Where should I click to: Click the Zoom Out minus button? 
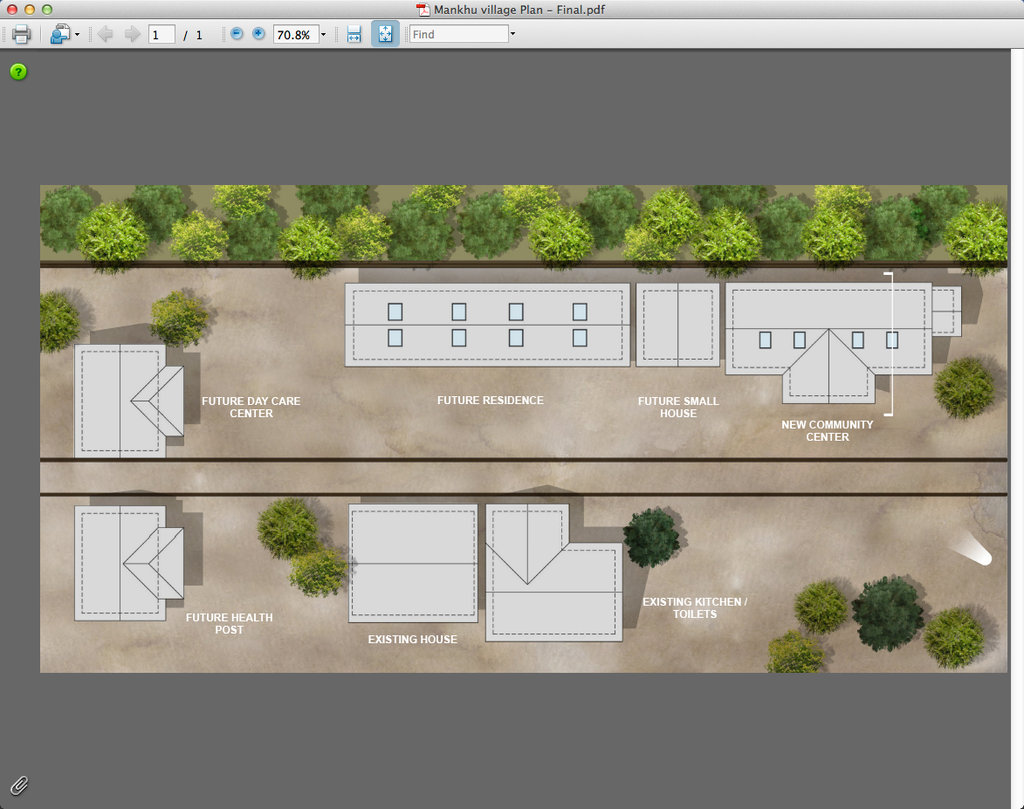click(x=237, y=33)
